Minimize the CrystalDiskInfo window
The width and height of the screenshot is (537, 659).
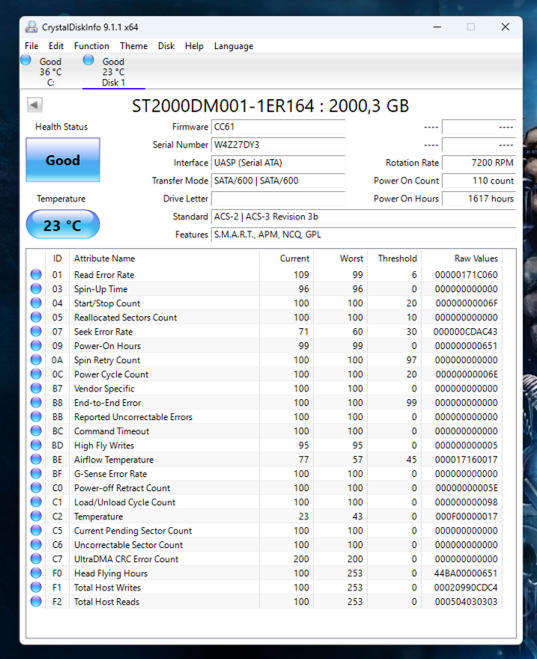[x=437, y=27]
